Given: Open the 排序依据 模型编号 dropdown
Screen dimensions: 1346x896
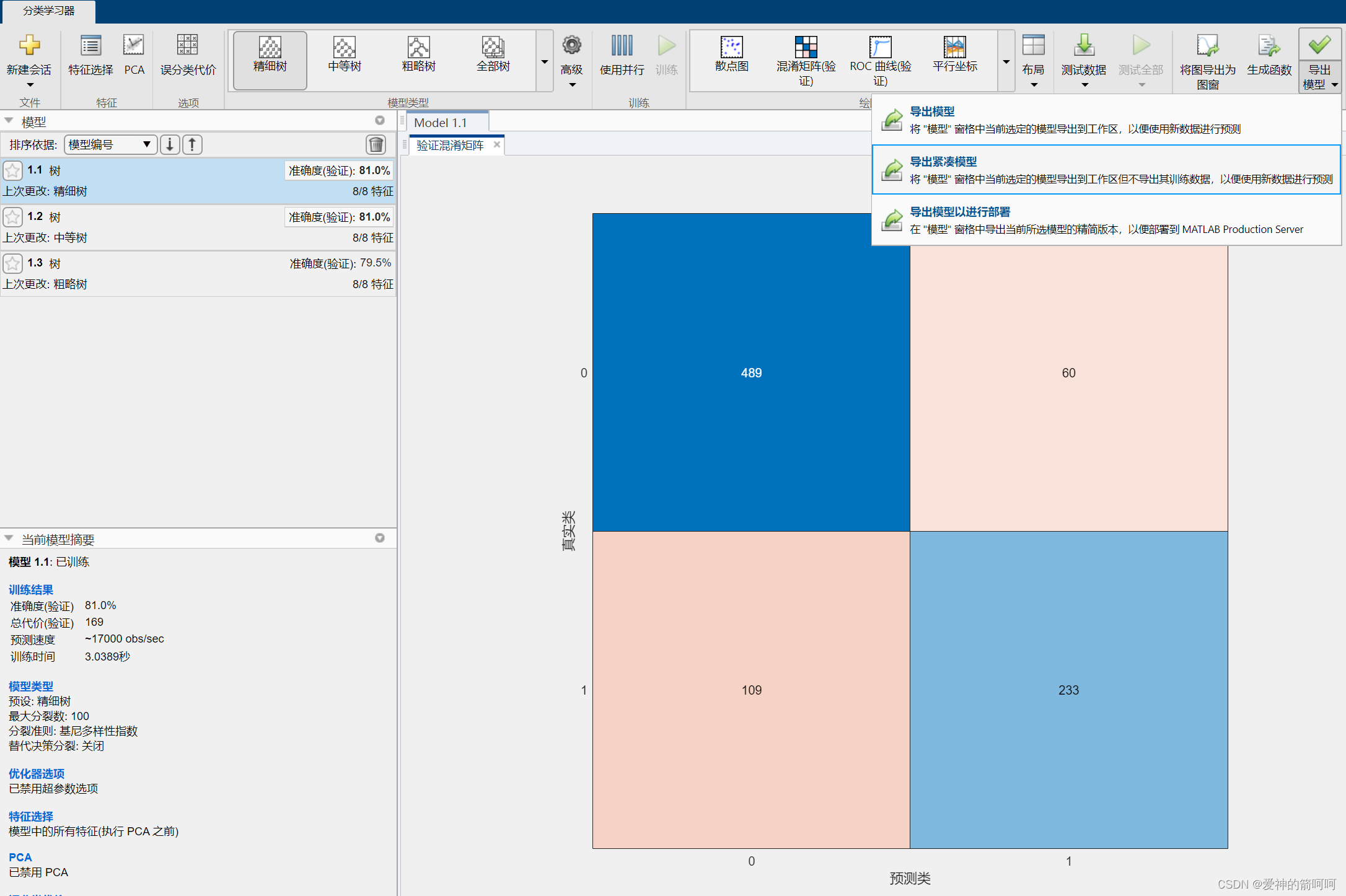Looking at the screenshot, I should point(110,145).
